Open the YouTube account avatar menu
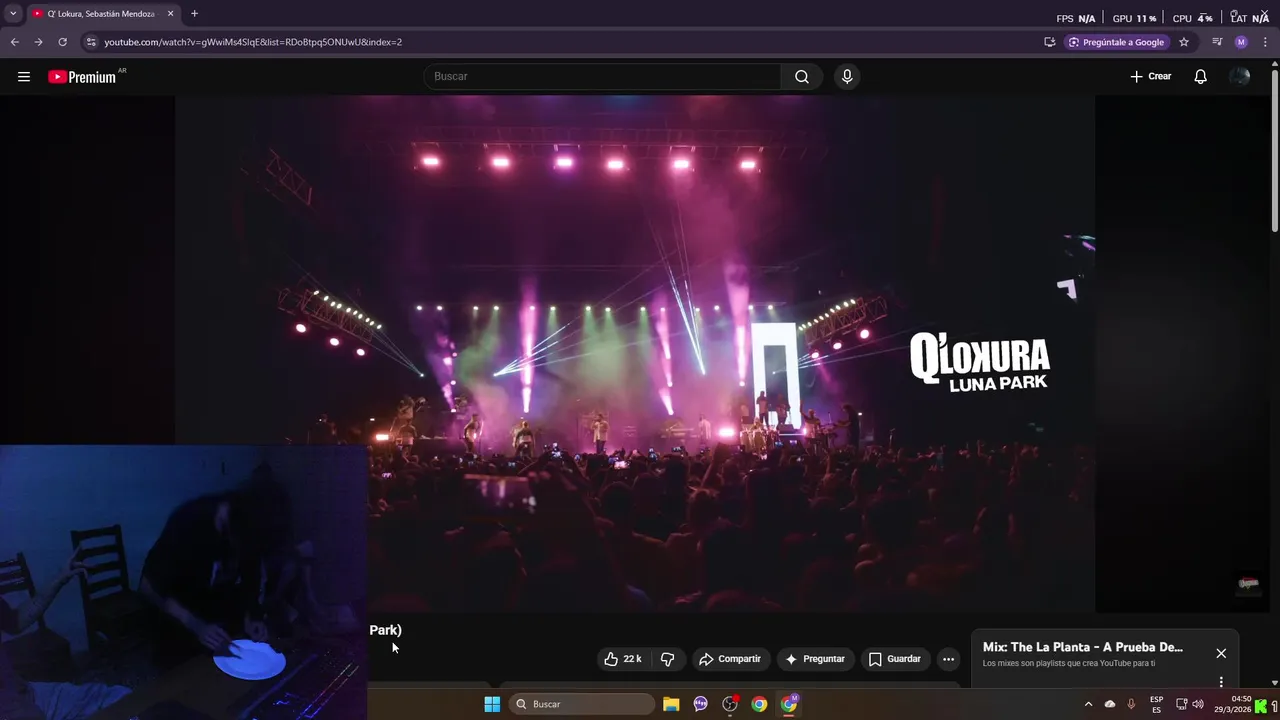 click(x=1240, y=77)
